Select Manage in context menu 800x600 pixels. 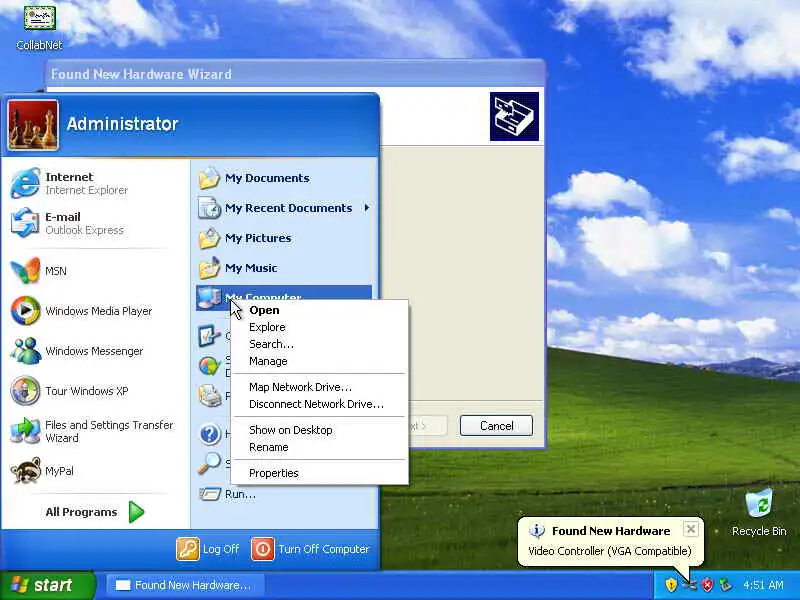[x=319, y=361]
